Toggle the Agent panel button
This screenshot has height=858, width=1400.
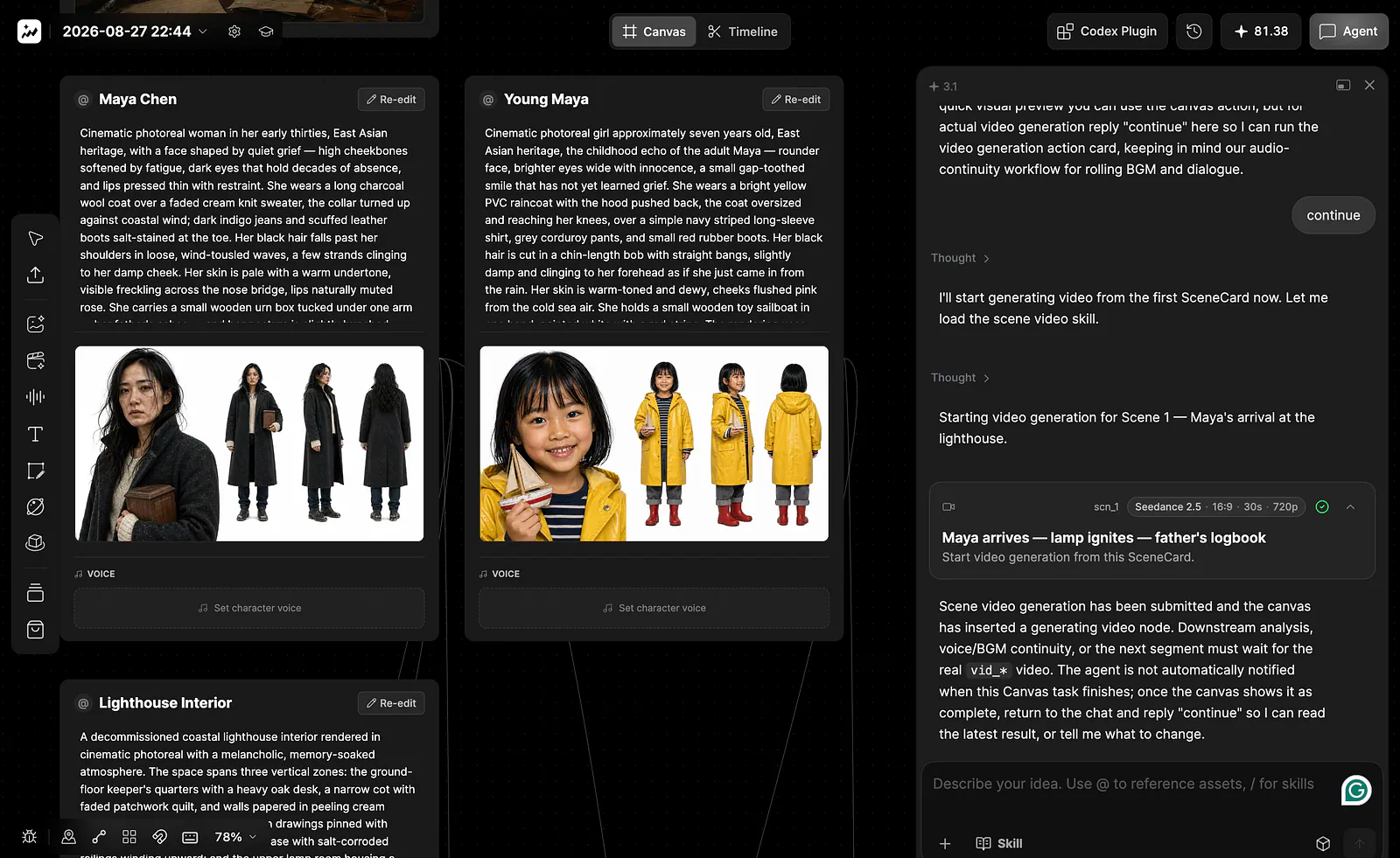[1348, 31]
